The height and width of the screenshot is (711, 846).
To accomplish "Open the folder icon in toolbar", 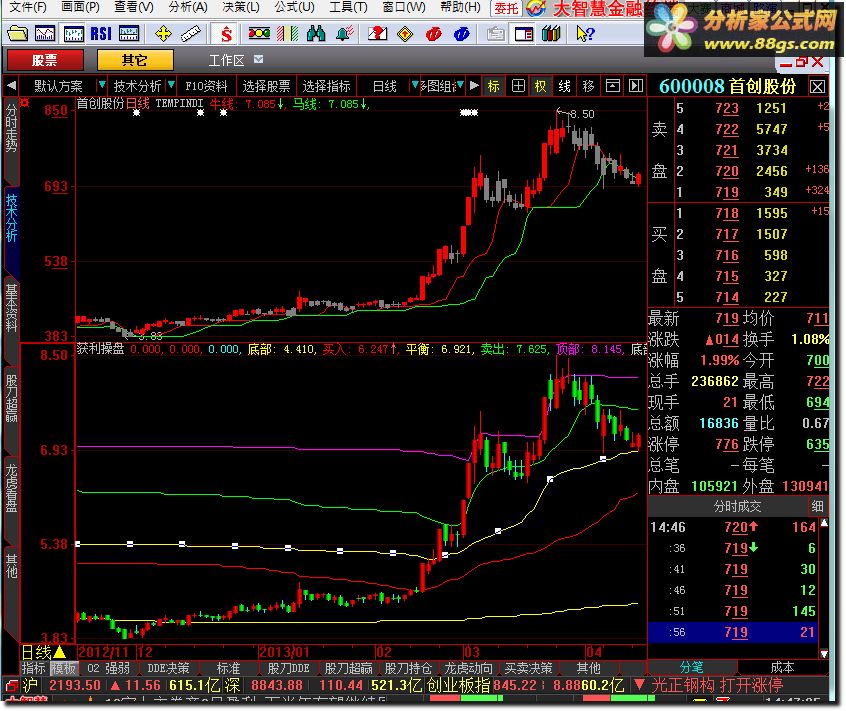I will tap(17, 34).
